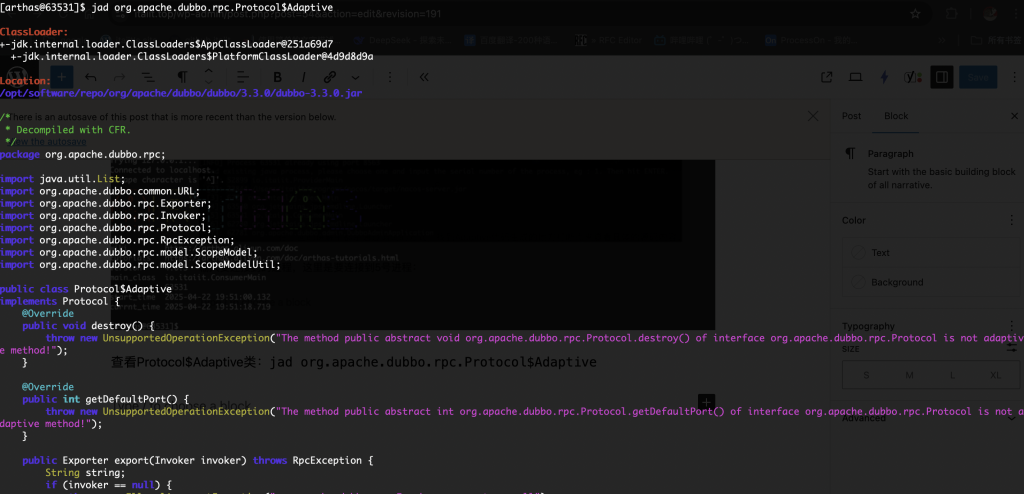Image resolution: width=1024 pixels, height=494 pixels.
Task: Collapse the block toolbar with double chevron
Action: [x=424, y=77]
